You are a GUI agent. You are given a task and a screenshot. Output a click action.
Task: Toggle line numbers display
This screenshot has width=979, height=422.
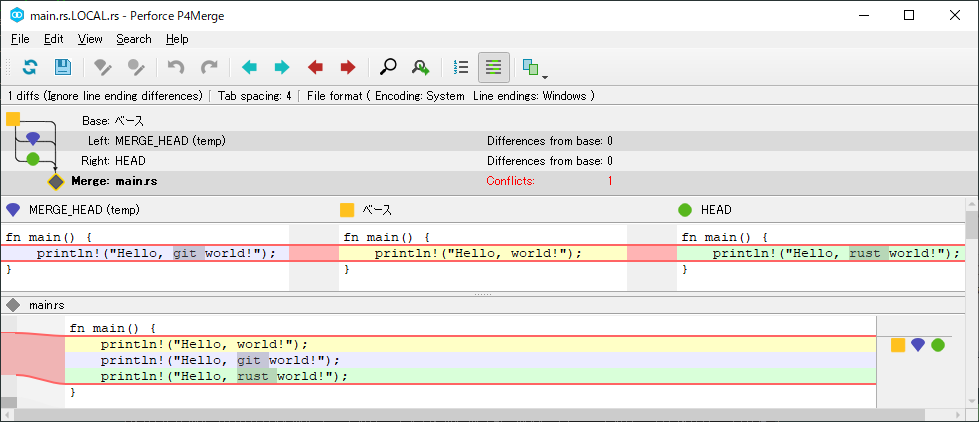point(461,67)
